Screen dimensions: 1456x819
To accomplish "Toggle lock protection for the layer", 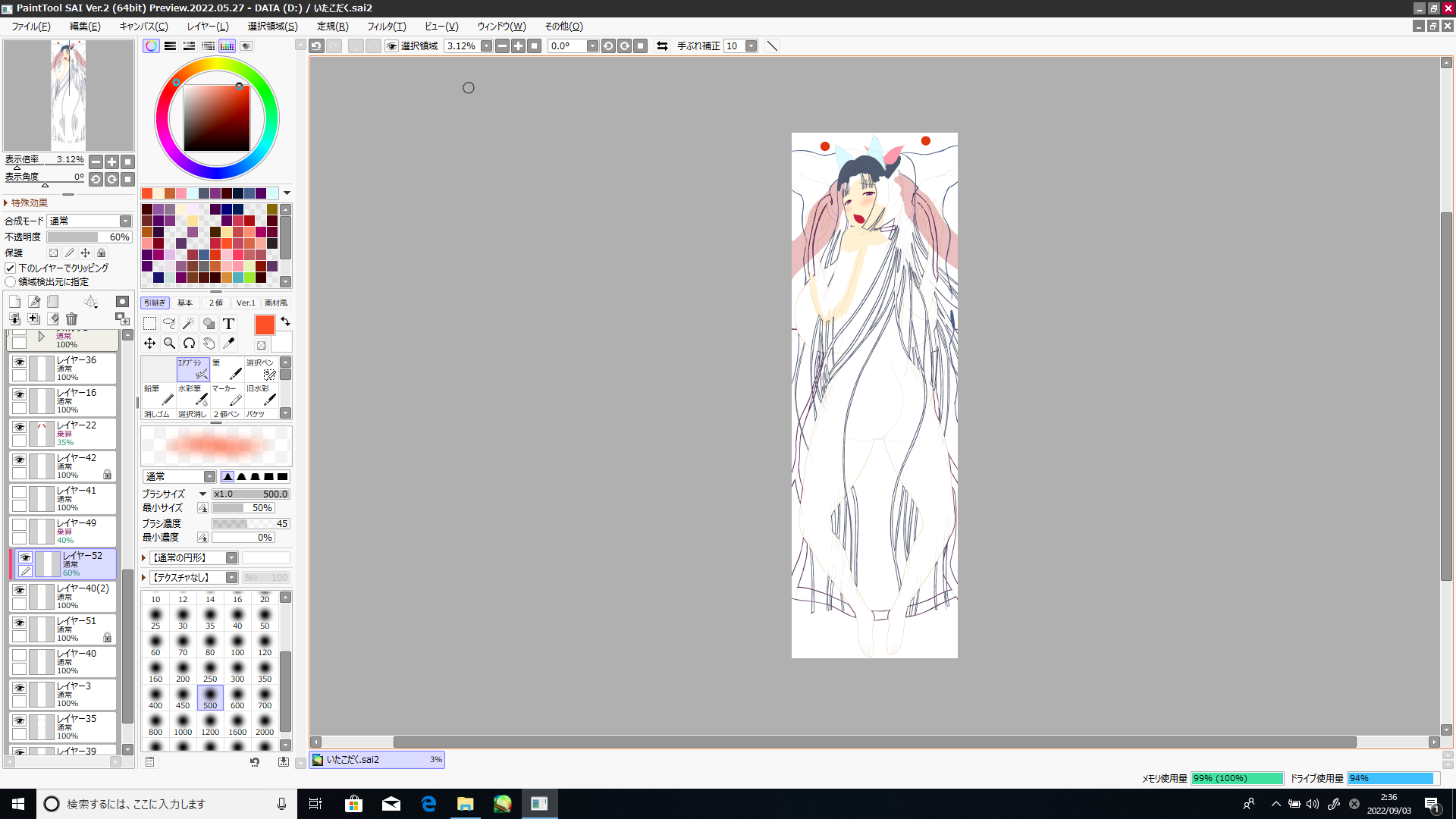I will (x=101, y=253).
